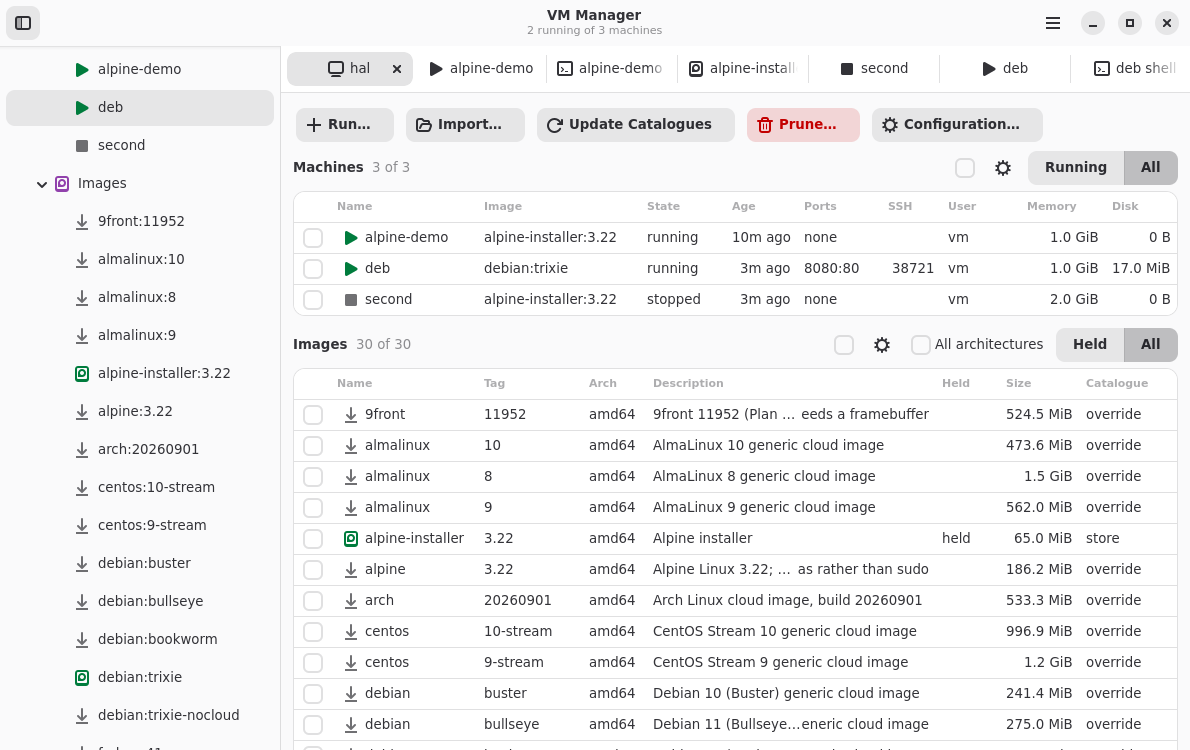The image size is (1190, 750).
Task: Select deb in the sidebar
Action: click(x=140, y=107)
